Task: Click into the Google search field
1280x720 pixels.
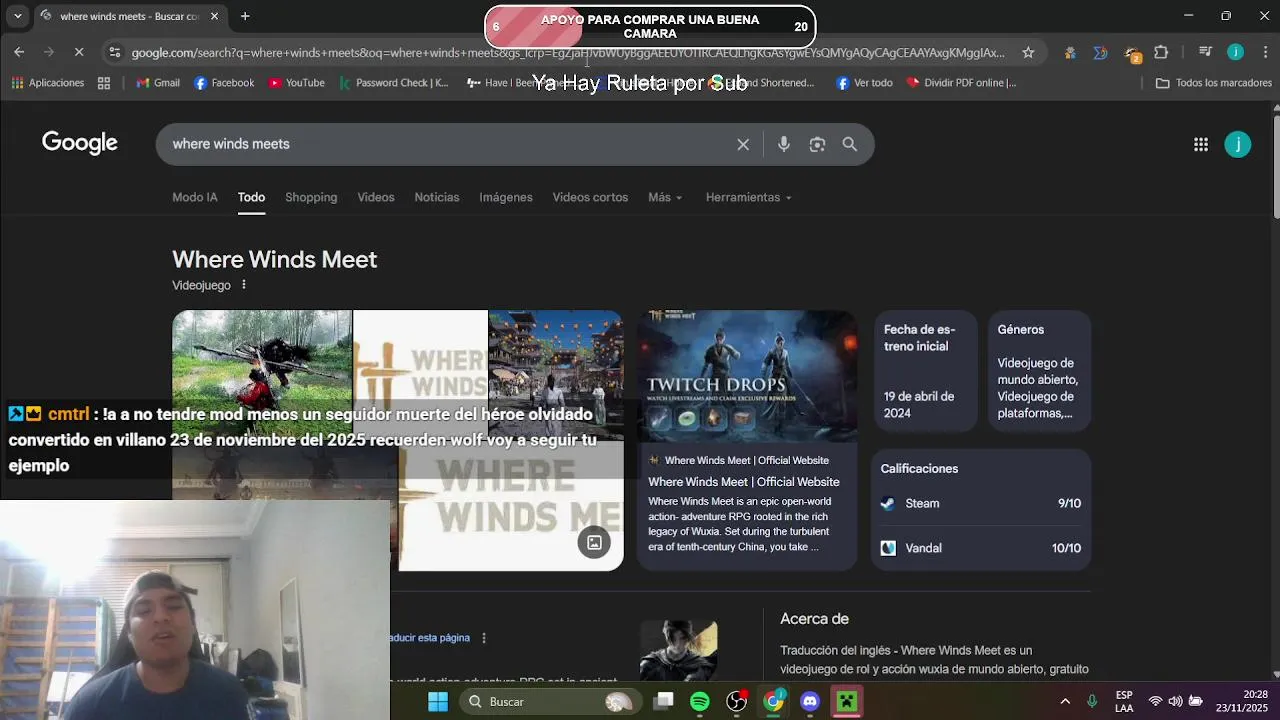Action: point(450,144)
